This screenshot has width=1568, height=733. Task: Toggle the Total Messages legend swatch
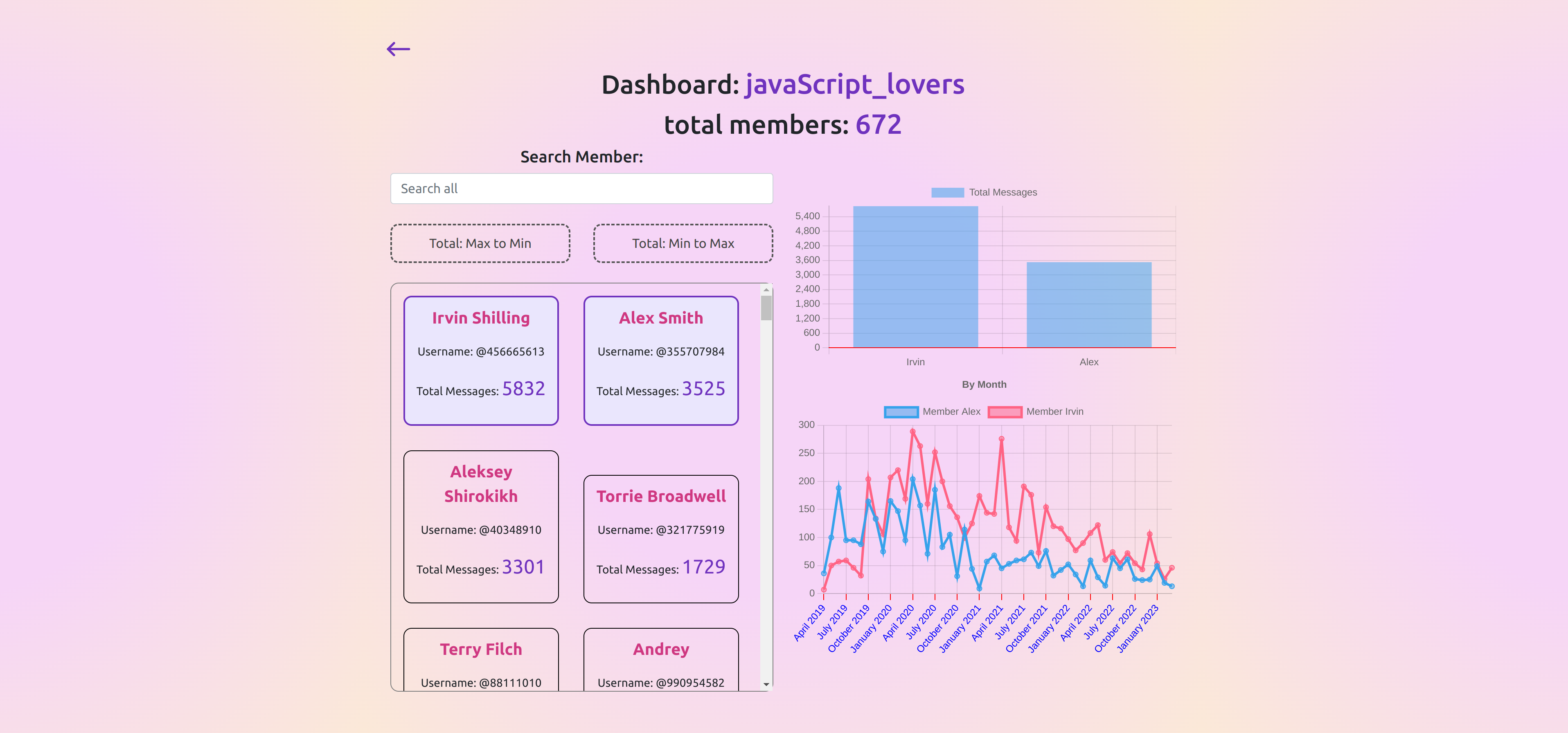click(947, 192)
